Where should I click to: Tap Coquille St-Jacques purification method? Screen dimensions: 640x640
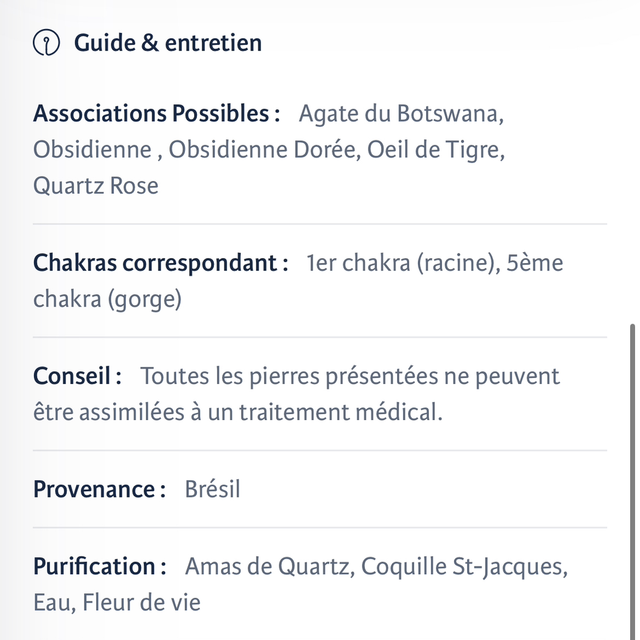click(x=464, y=566)
